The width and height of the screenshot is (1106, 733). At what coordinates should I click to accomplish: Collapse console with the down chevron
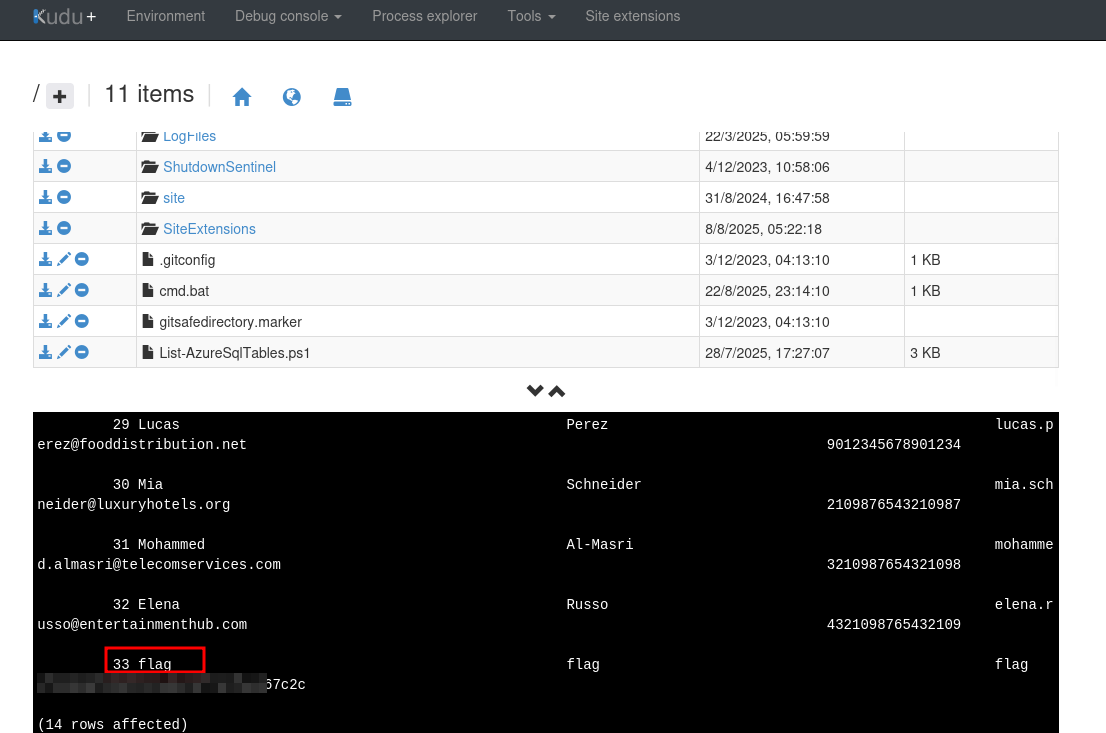[535, 391]
